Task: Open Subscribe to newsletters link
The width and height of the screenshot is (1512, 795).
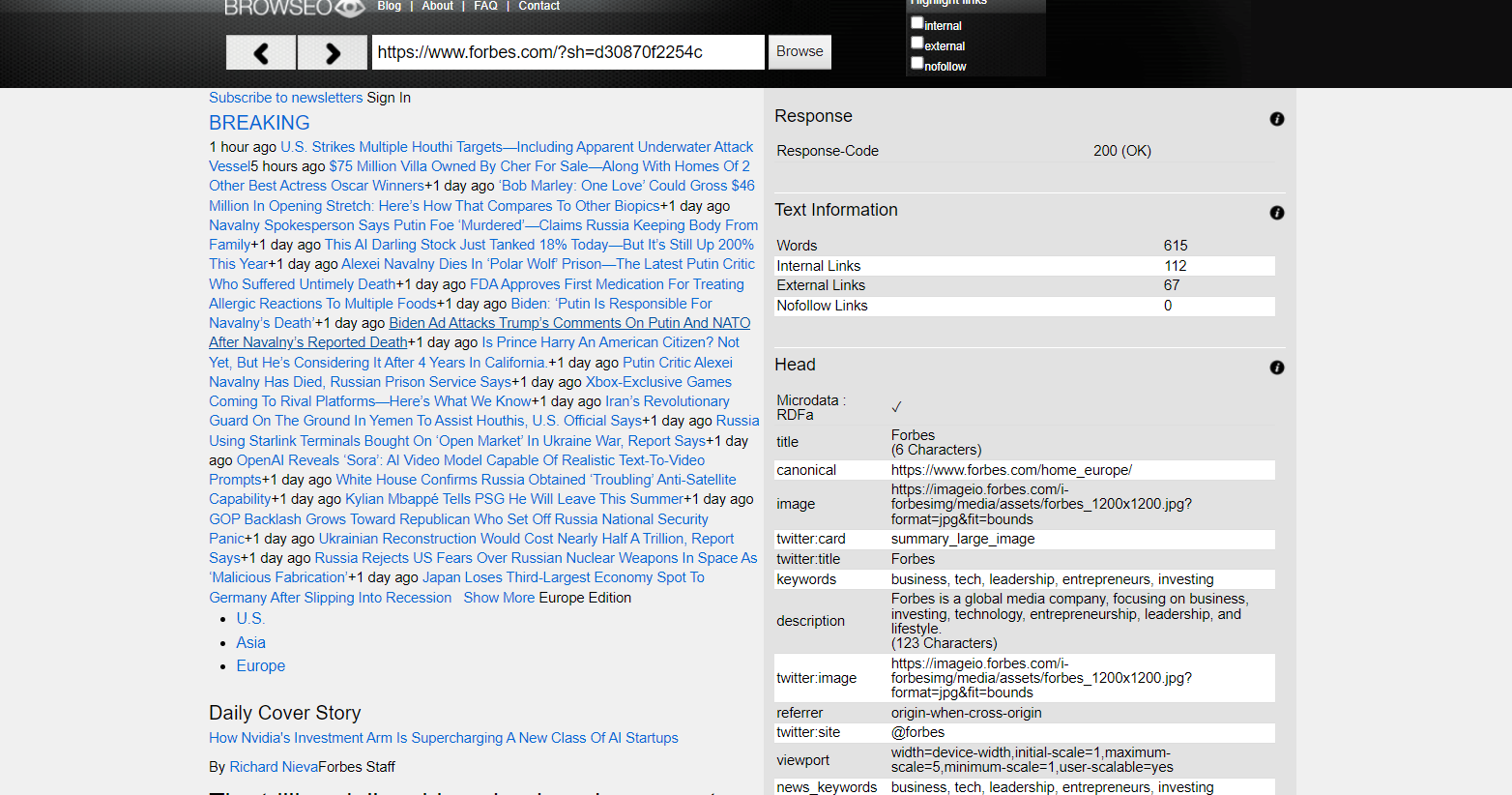Action: click(x=285, y=98)
